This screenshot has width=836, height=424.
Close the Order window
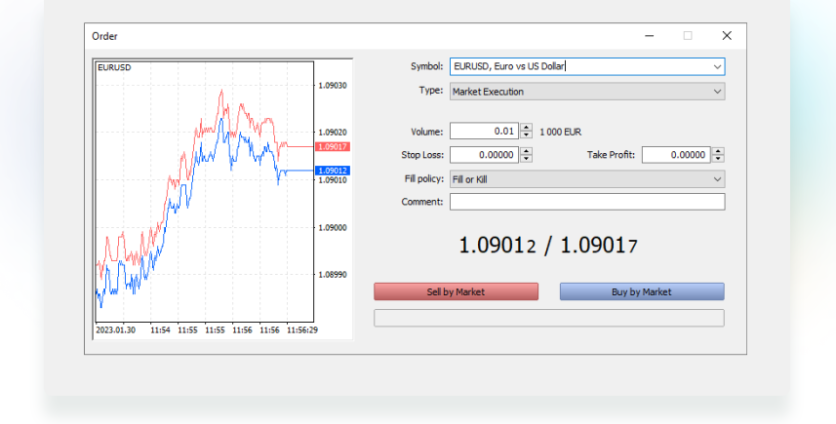pos(727,36)
